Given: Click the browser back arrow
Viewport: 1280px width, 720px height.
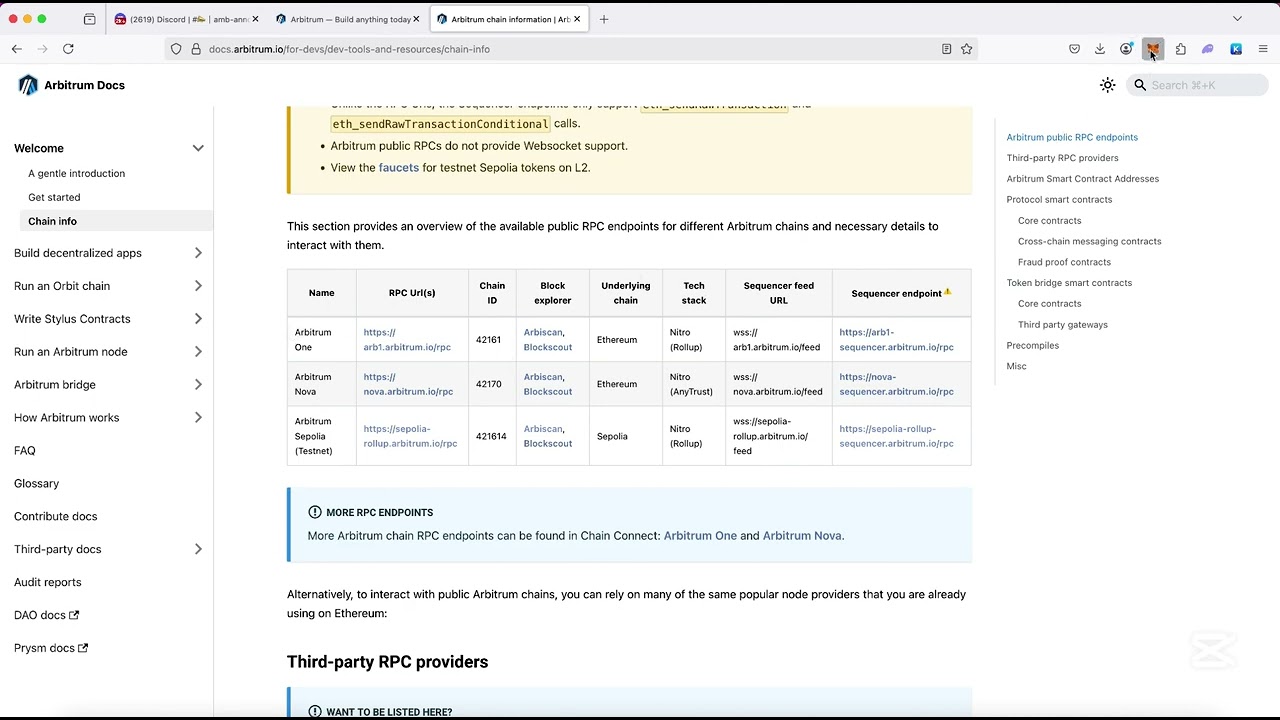Looking at the screenshot, I should pos(17,49).
